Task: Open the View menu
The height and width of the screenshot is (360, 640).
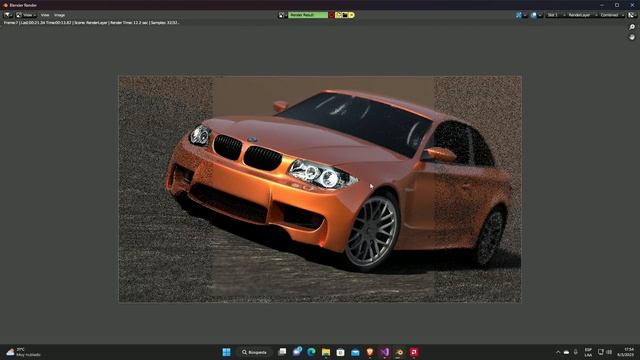Action: [x=45, y=15]
